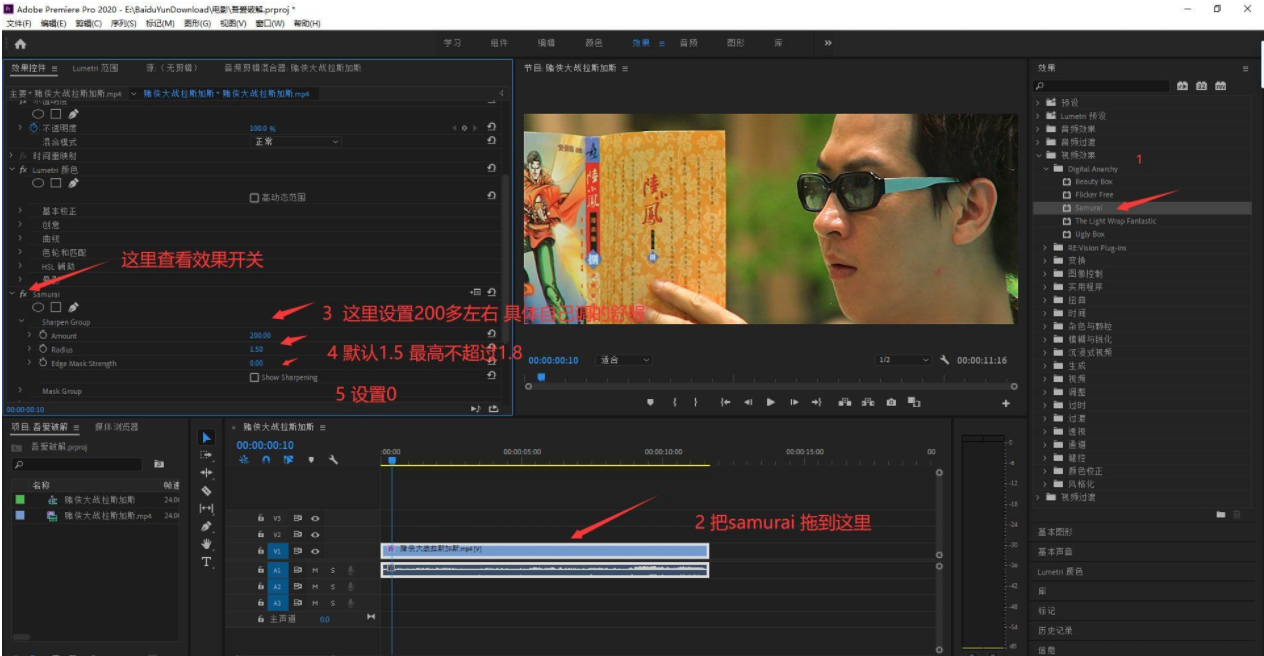Click Export Frame camera icon

click(890, 402)
